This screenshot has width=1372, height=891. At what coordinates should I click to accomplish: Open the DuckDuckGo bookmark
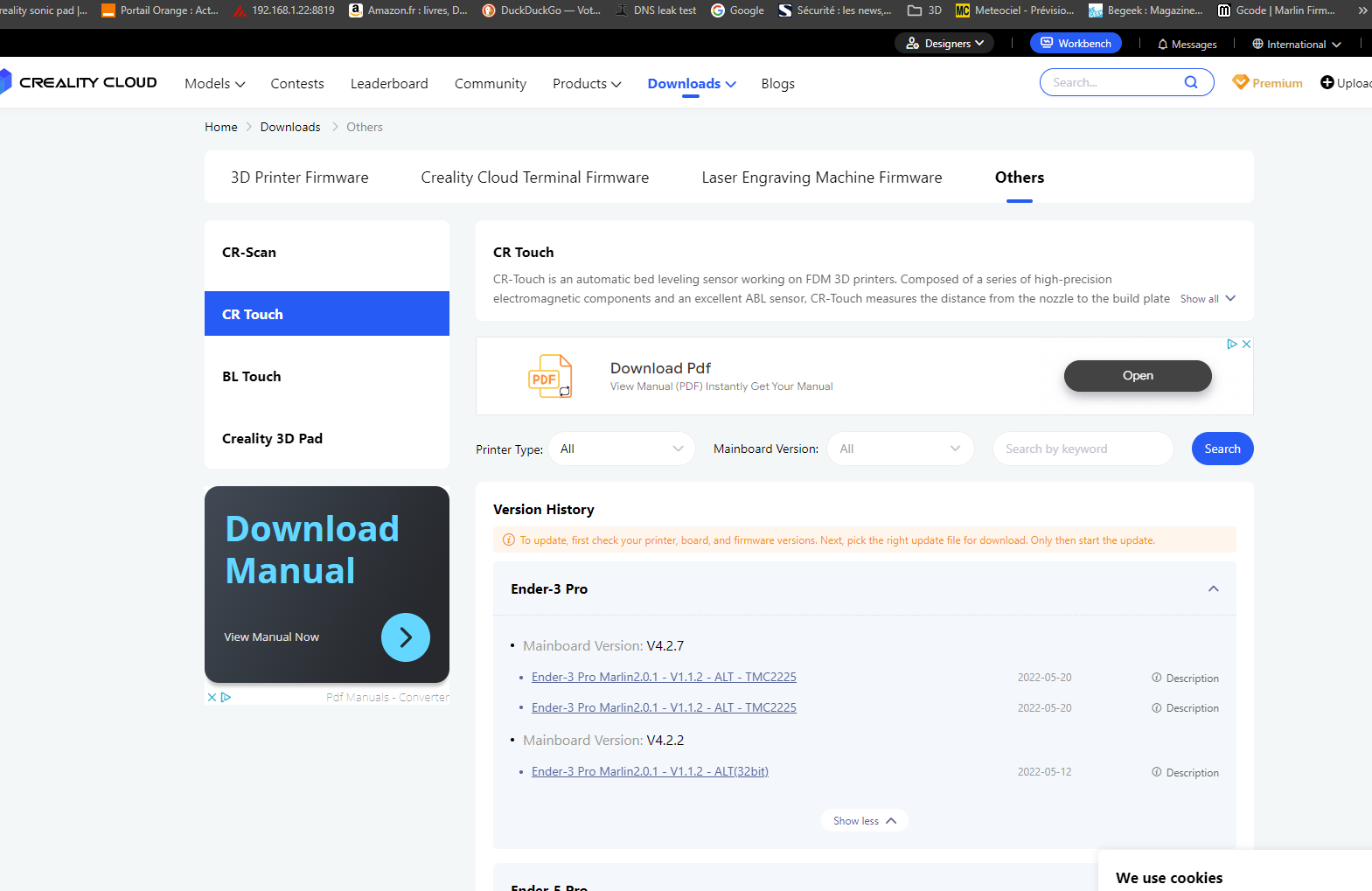click(541, 10)
